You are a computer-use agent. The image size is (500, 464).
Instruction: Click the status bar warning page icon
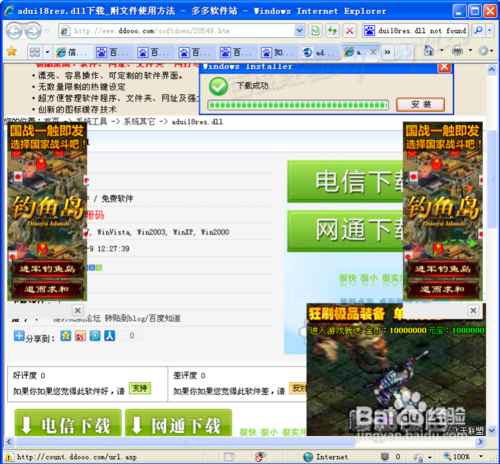click(x=9, y=457)
